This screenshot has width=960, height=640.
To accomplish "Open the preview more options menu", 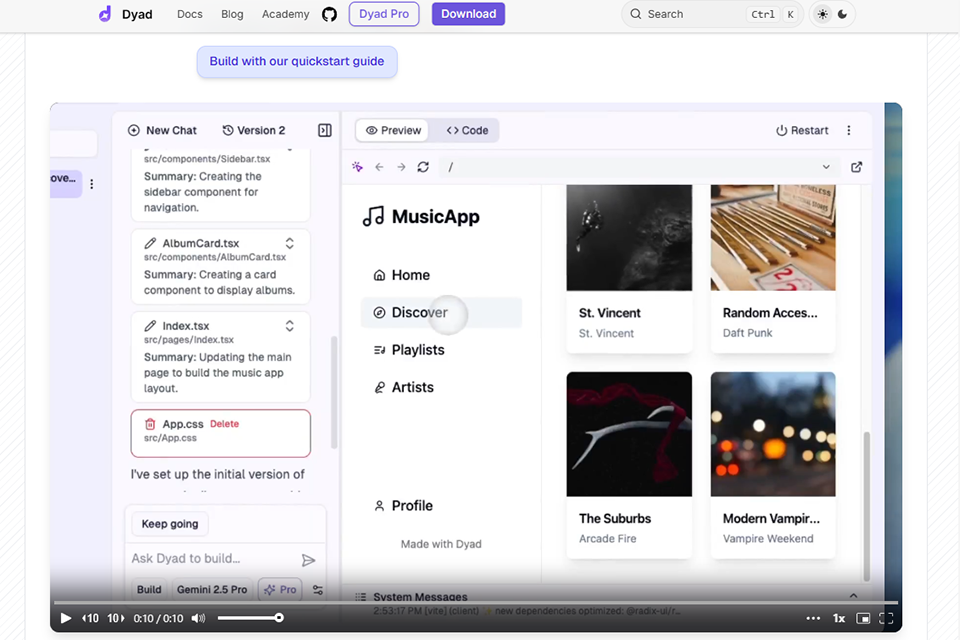I will click(x=849, y=130).
